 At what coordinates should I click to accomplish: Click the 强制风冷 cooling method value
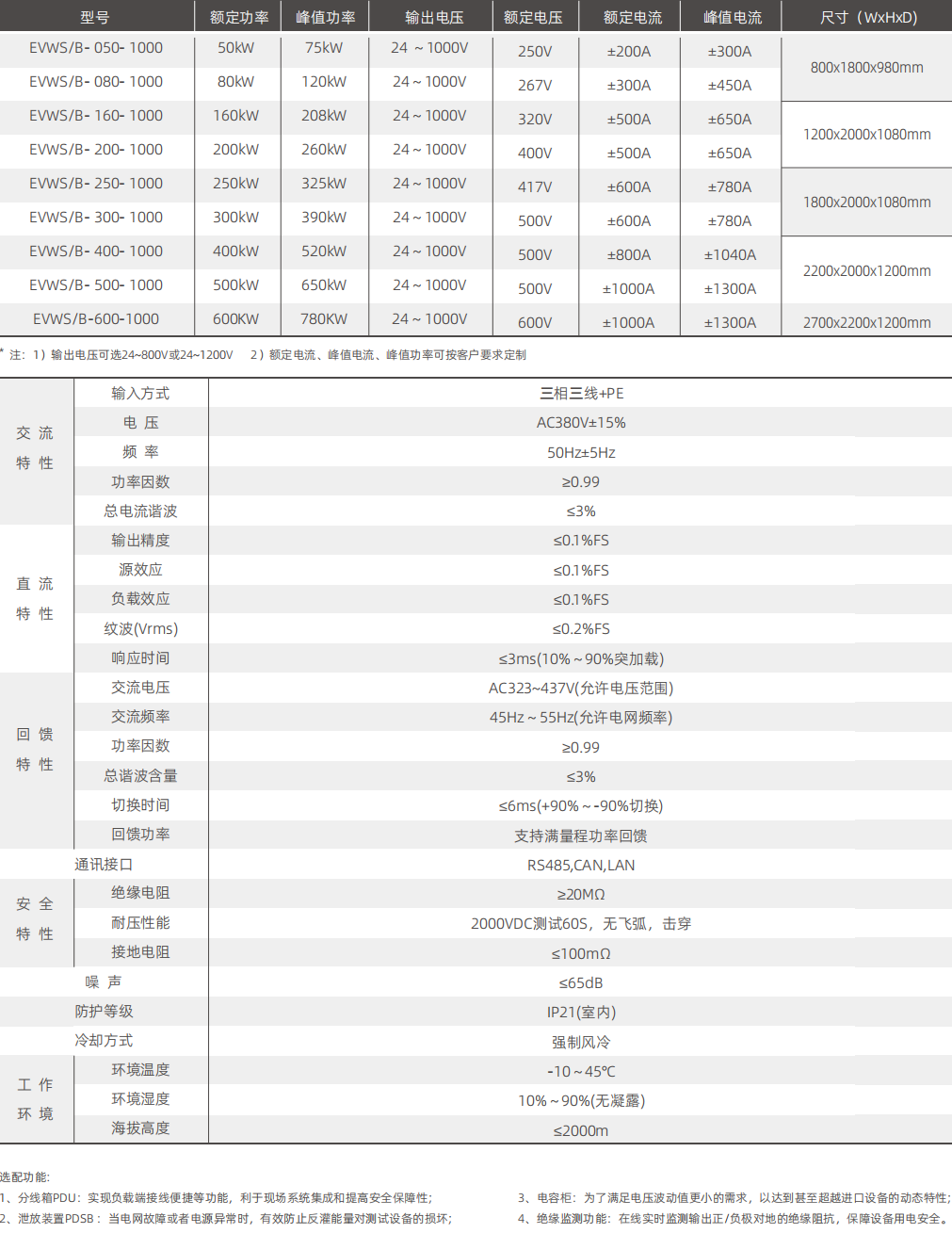coord(581,1043)
